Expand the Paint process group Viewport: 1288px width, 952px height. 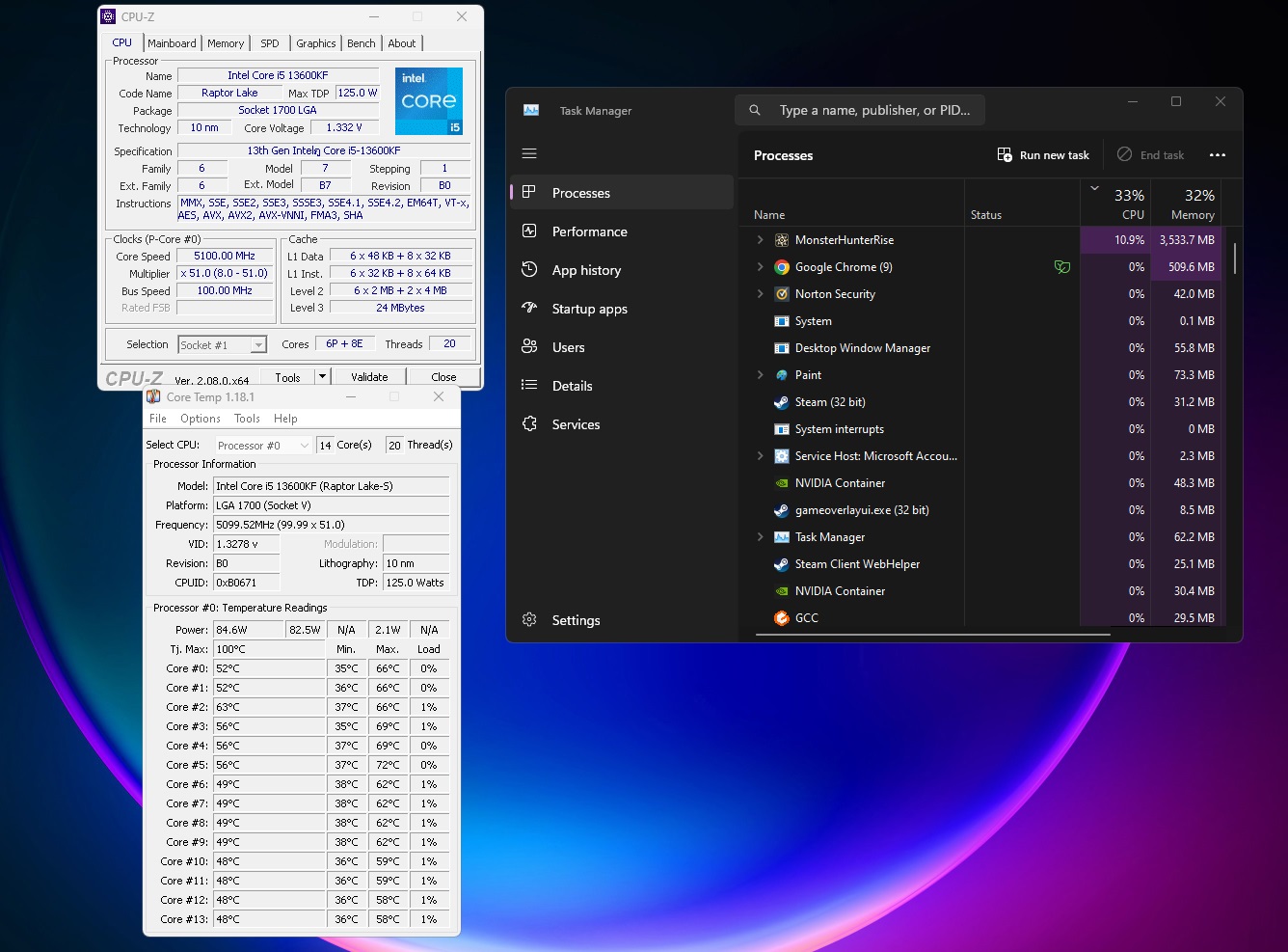coord(760,375)
